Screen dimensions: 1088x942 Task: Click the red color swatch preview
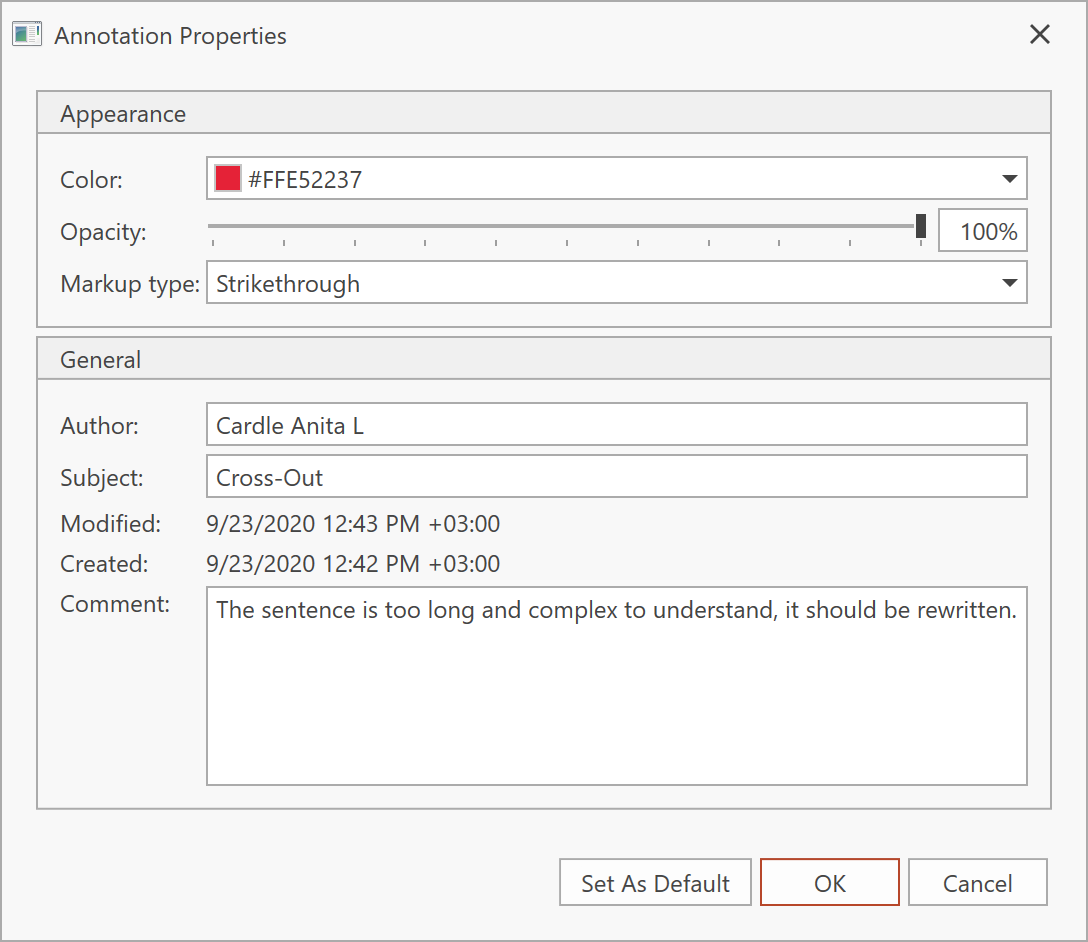228,180
